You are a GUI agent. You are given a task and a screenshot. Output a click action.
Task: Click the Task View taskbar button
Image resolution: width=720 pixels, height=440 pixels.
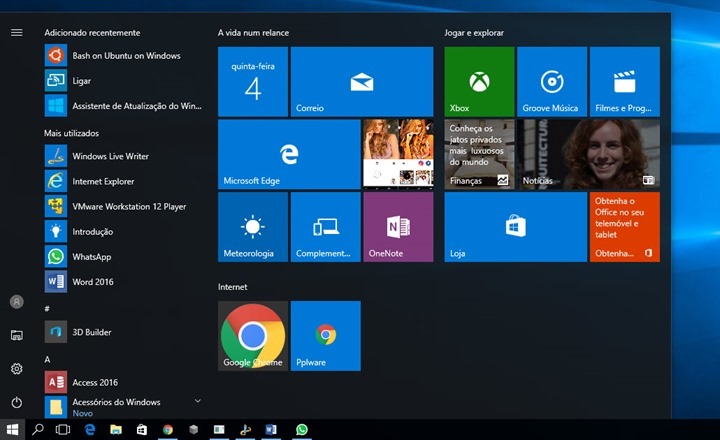pos(63,429)
